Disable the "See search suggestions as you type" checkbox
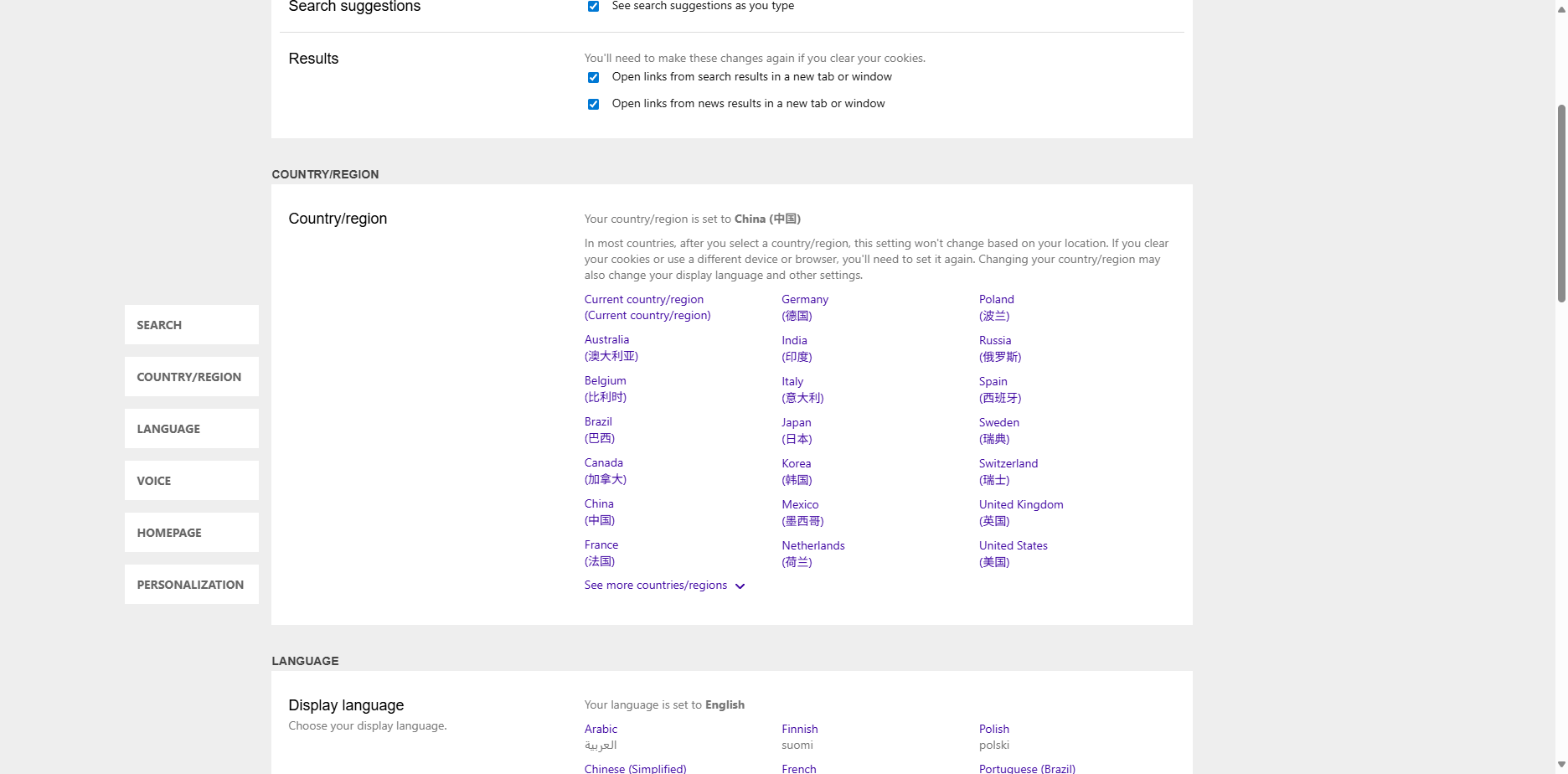The image size is (1568, 774). (x=593, y=6)
